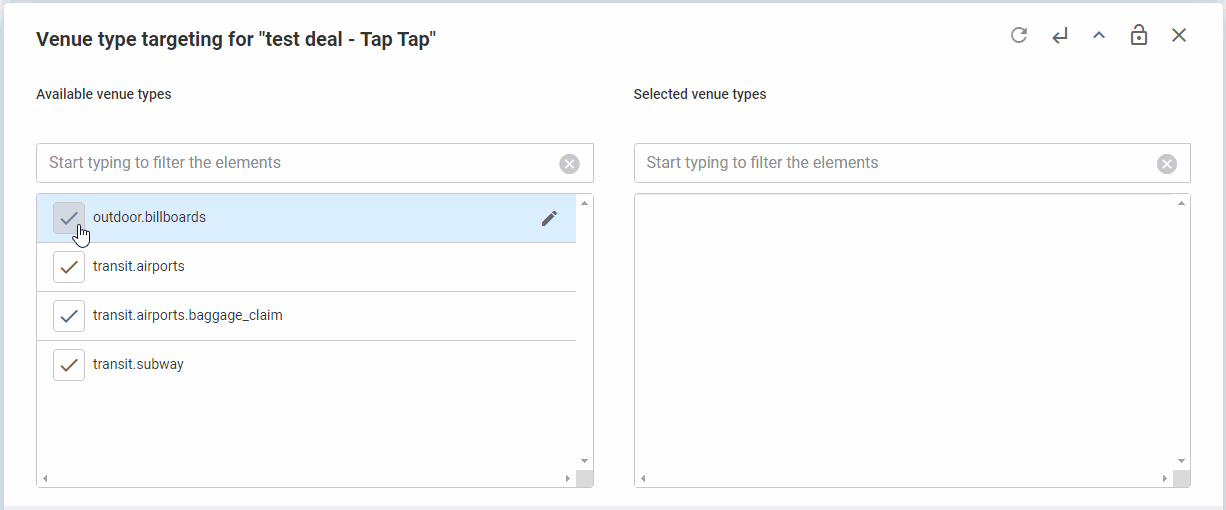Toggle the transit.subway checkbox
The image size is (1226, 510).
coord(69,365)
